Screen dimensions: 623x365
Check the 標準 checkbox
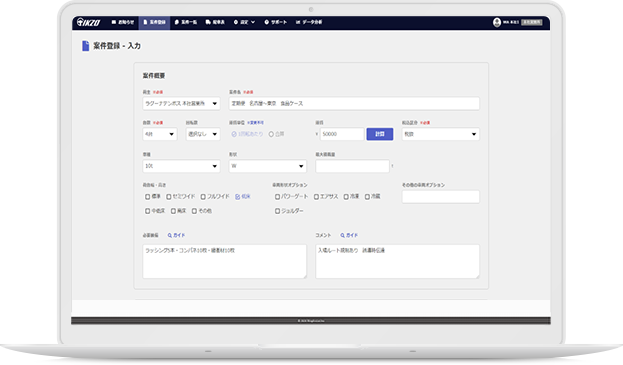click(x=147, y=197)
